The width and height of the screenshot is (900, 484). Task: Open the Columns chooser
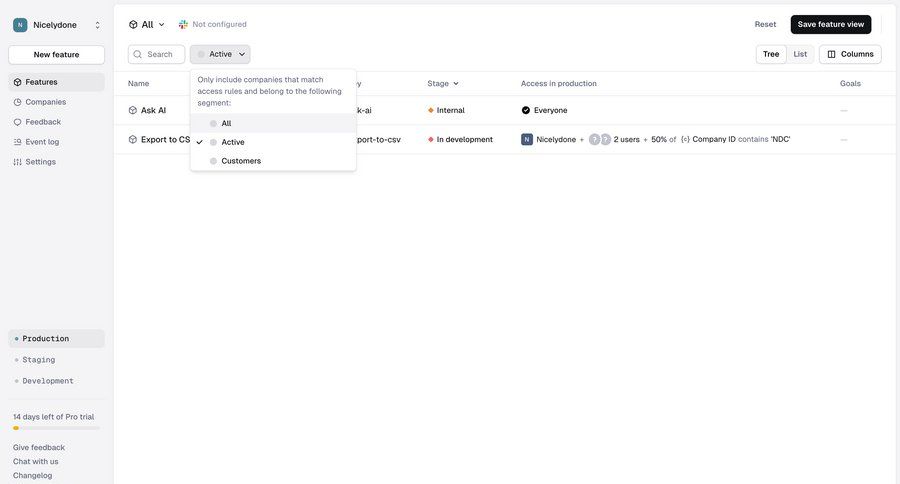tap(850, 54)
